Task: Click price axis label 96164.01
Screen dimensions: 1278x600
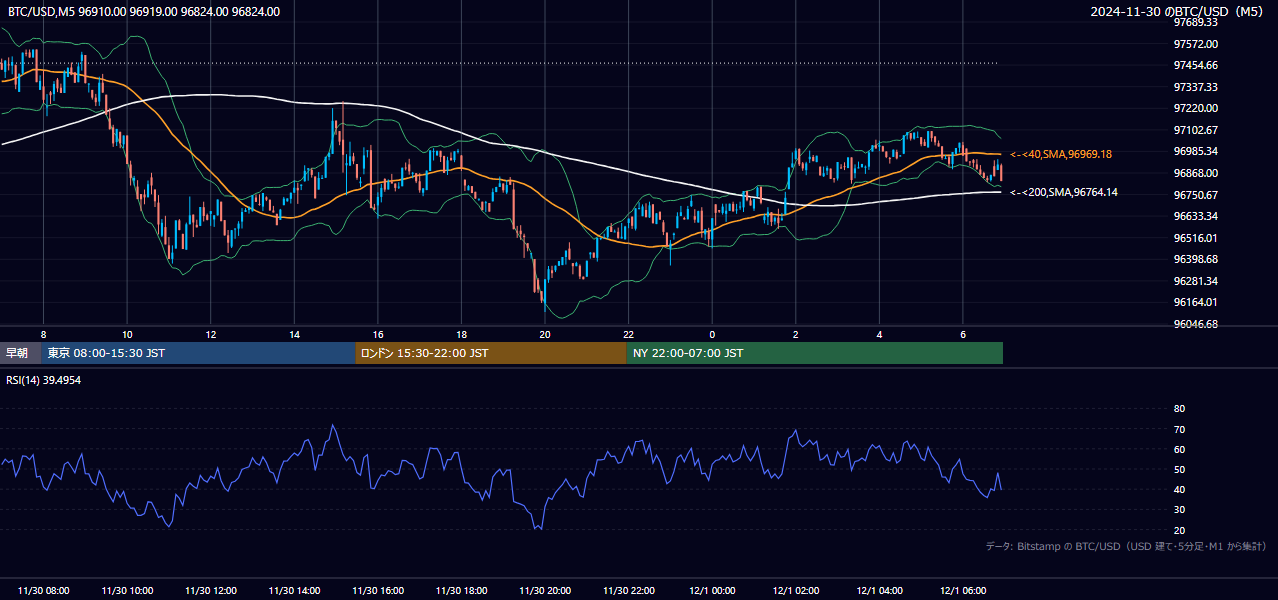Action: coord(1196,302)
